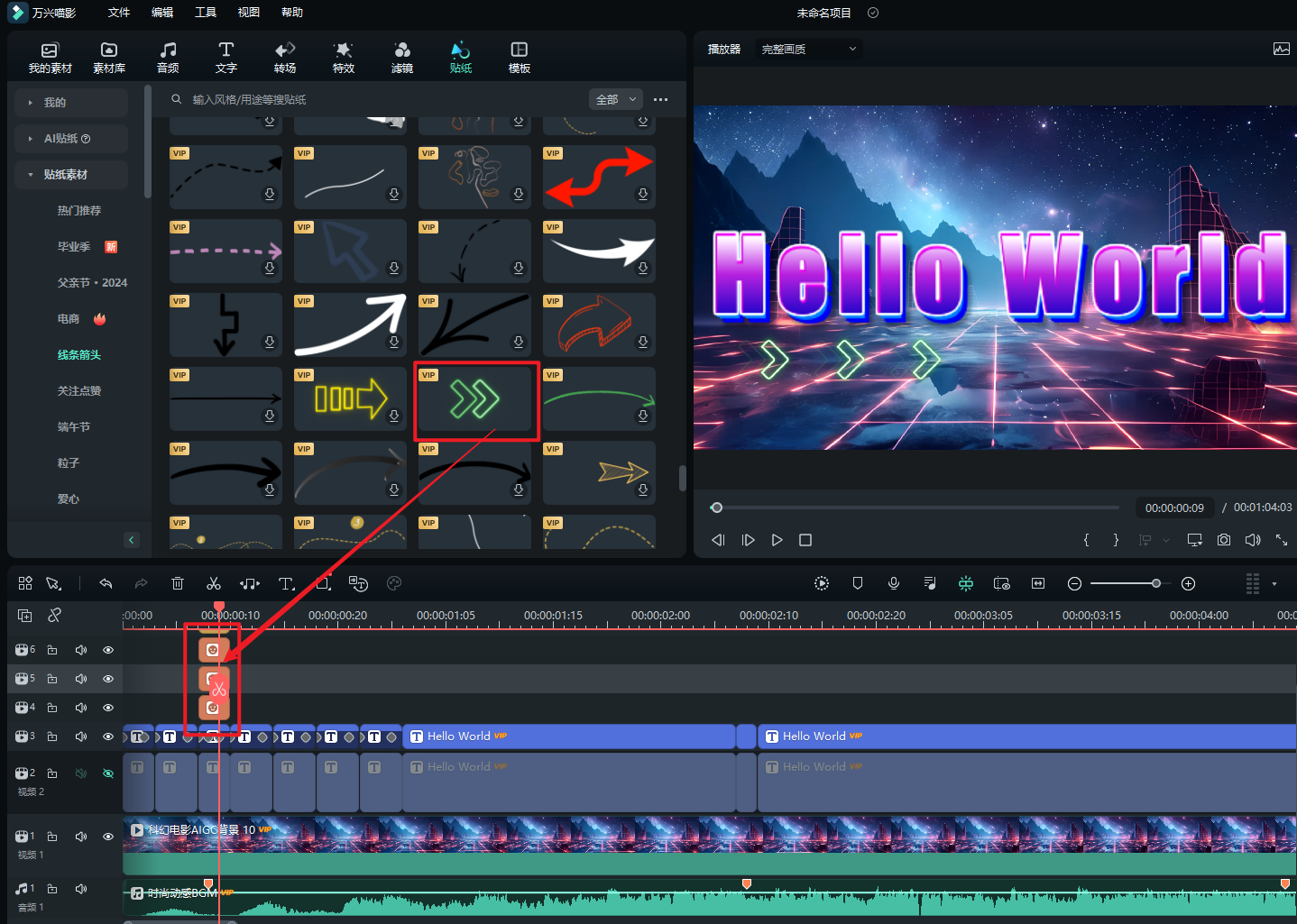Open the 工具 menu
This screenshot has height=924, width=1297.
pyautogui.click(x=206, y=13)
